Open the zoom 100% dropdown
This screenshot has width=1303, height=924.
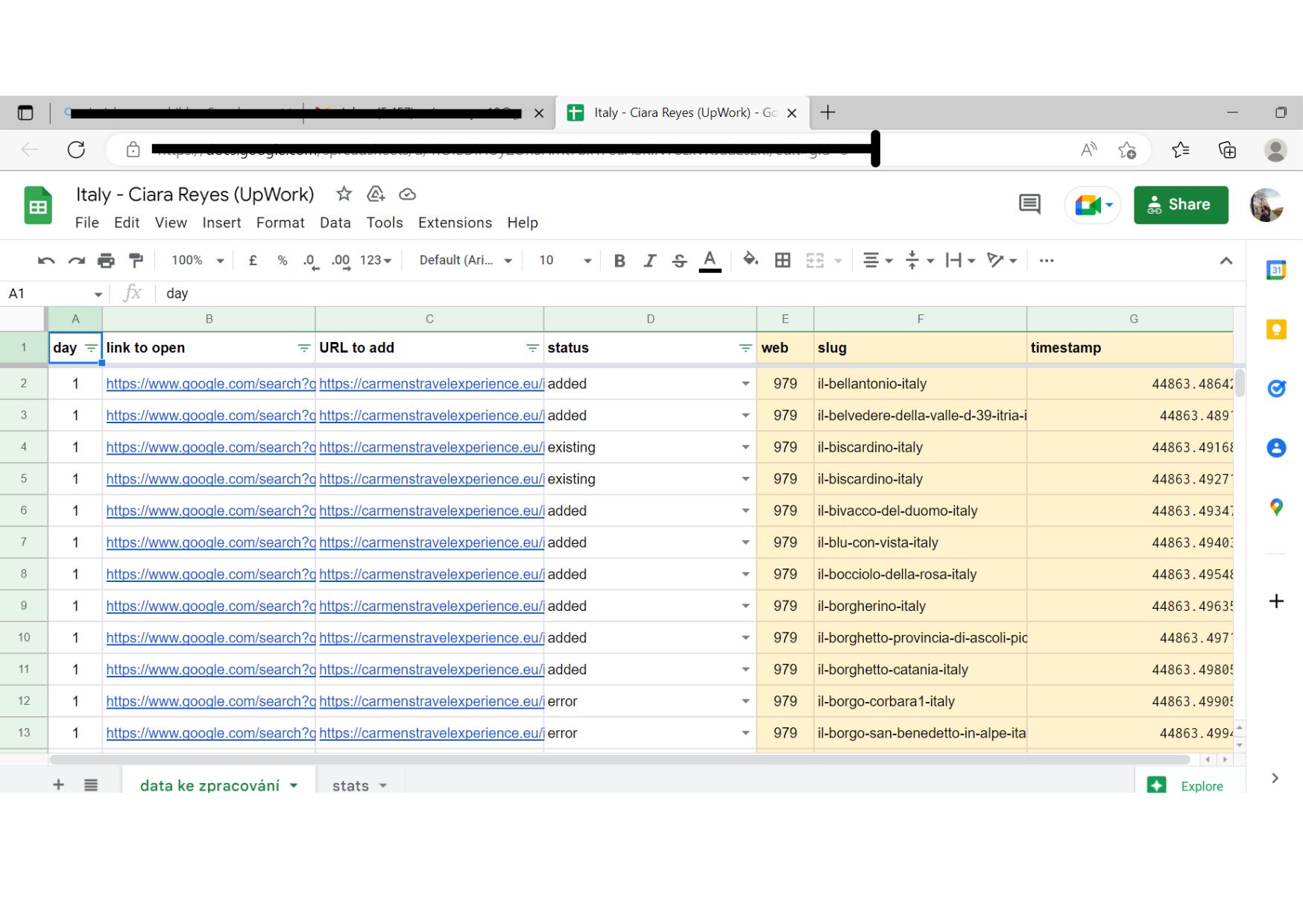[197, 260]
